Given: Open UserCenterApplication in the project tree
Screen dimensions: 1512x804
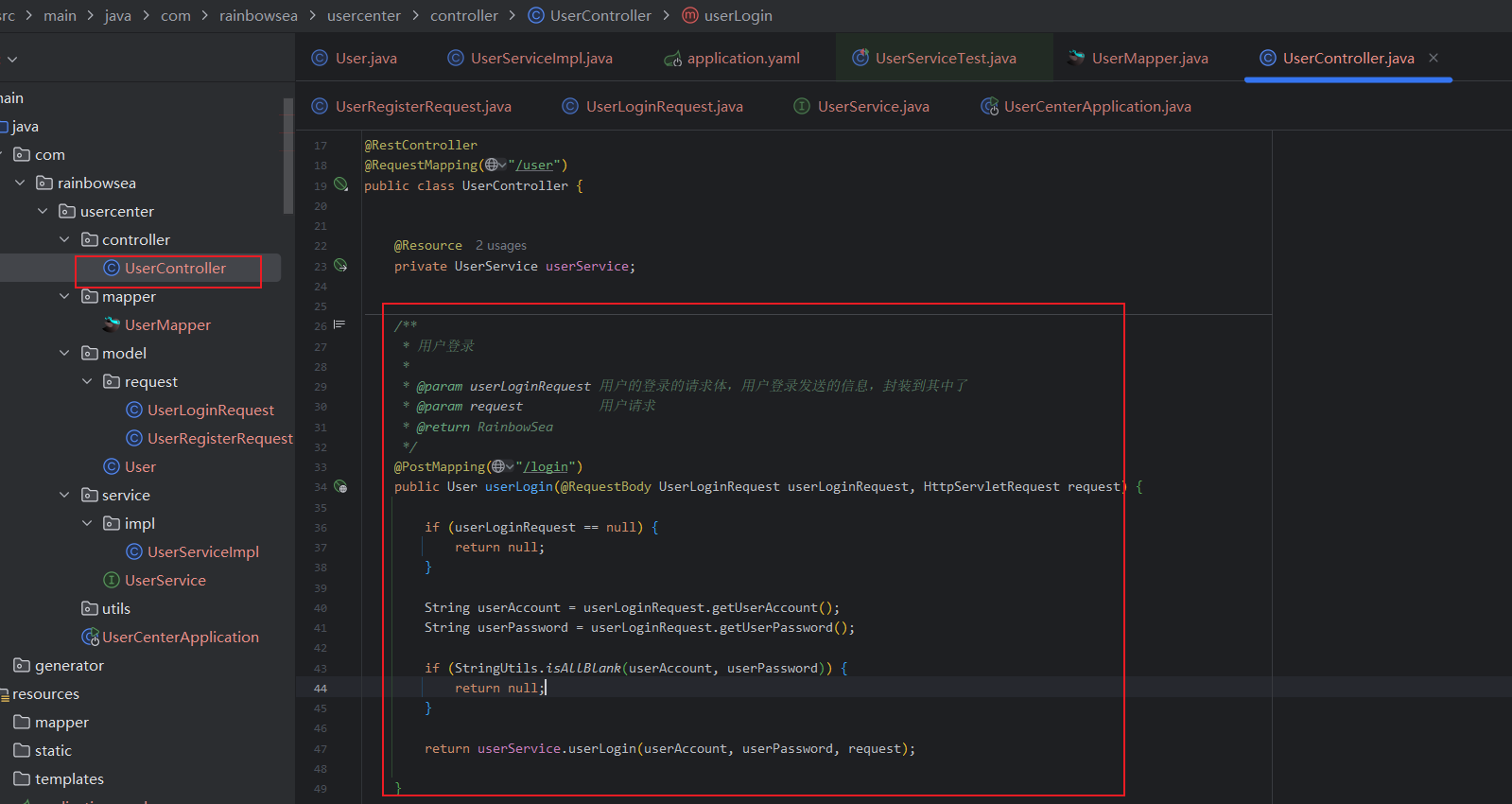Looking at the screenshot, I should pyautogui.click(x=180, y=638).
